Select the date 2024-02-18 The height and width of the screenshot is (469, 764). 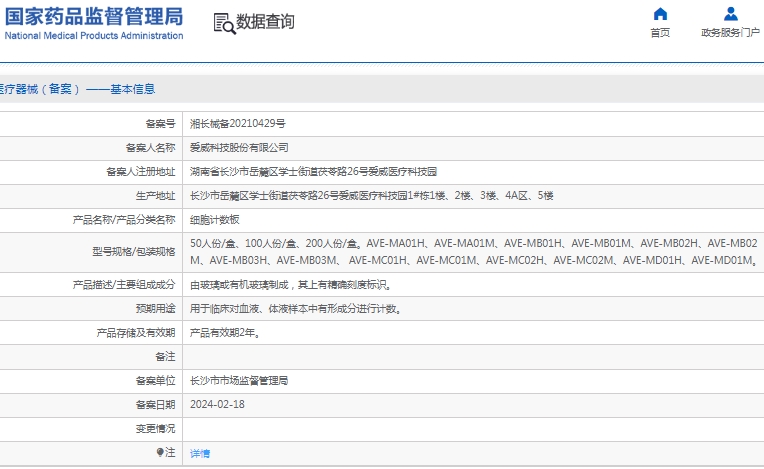(217, 405)
